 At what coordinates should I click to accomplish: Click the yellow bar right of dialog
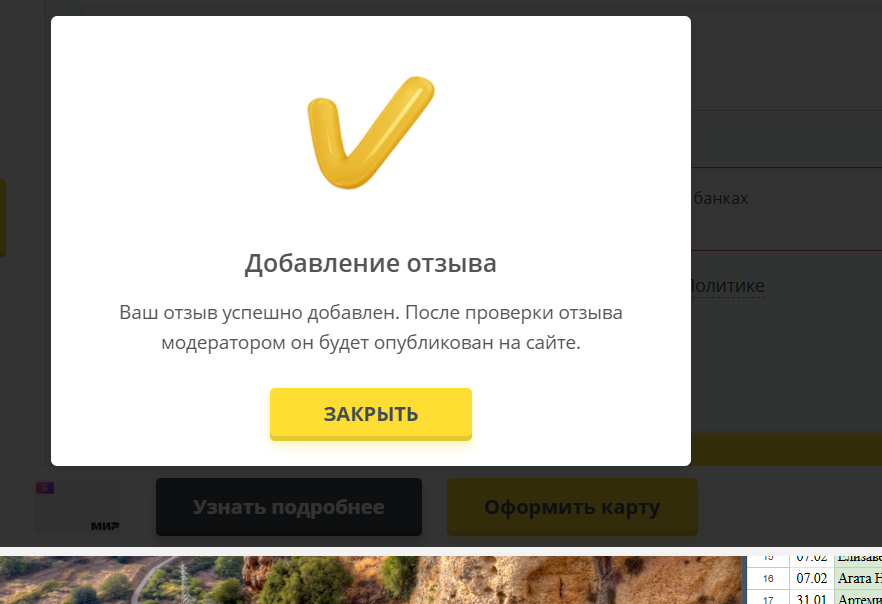pyautogui.click(x=786, y=449)
